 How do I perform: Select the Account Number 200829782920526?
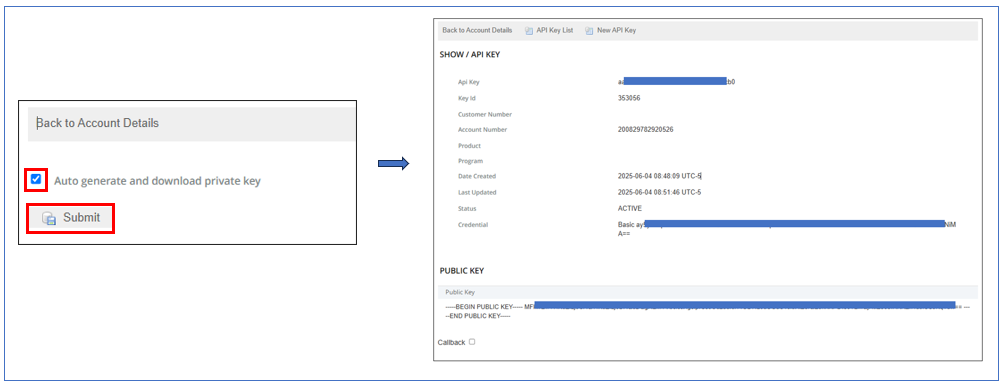645,130
